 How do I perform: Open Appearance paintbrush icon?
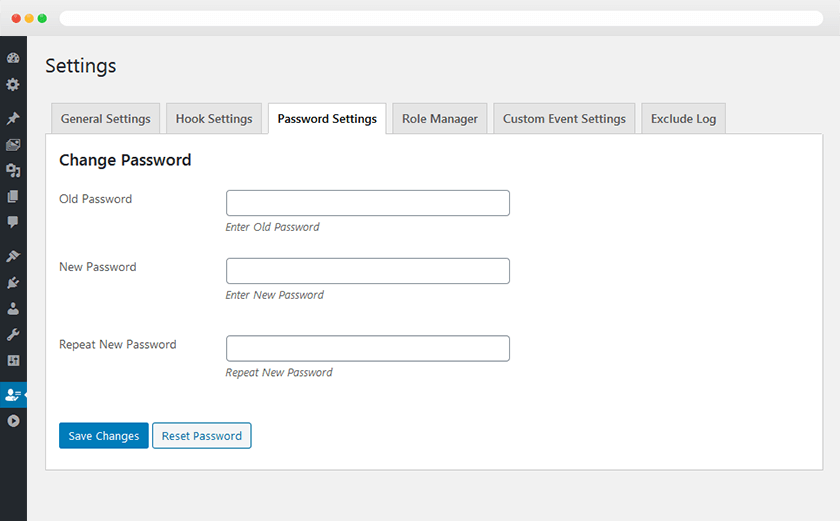click(x=13, y=257)
